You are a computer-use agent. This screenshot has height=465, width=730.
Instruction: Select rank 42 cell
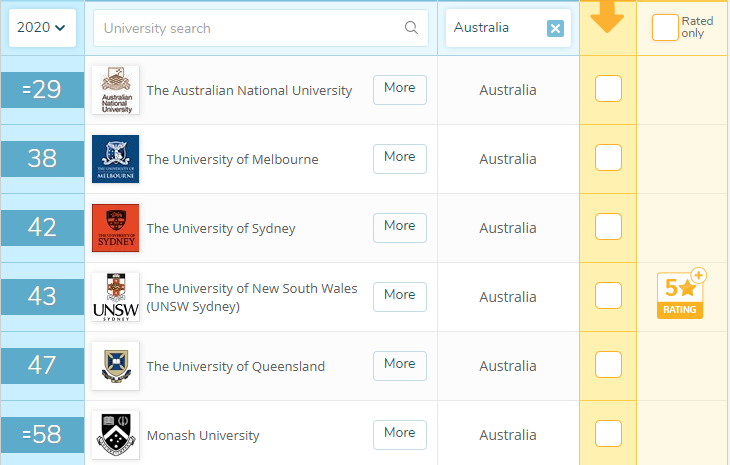(42, 228)
